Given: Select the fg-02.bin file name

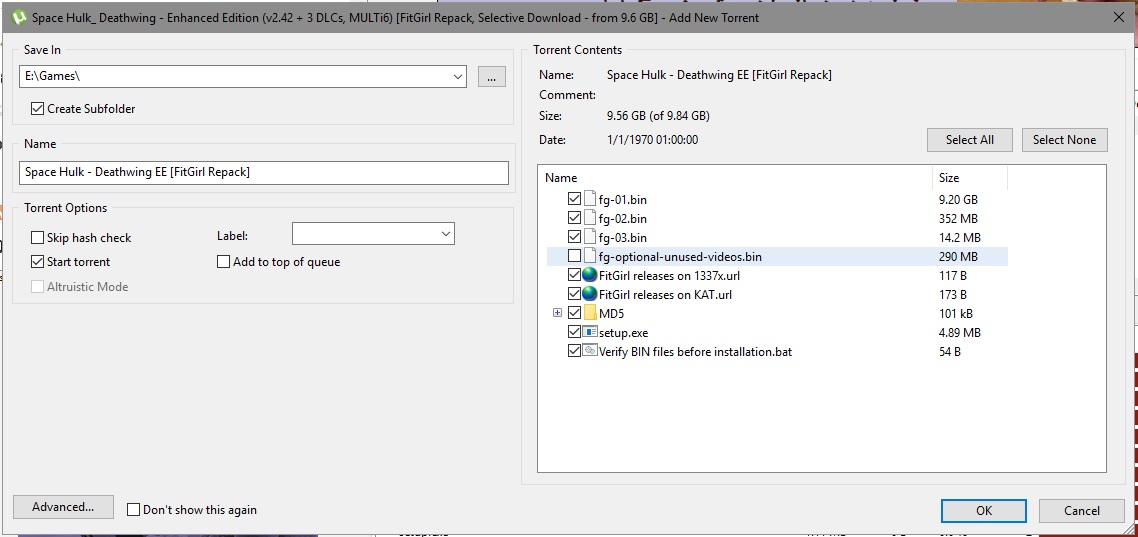Looking at the screenshot, I should [623, 218].
